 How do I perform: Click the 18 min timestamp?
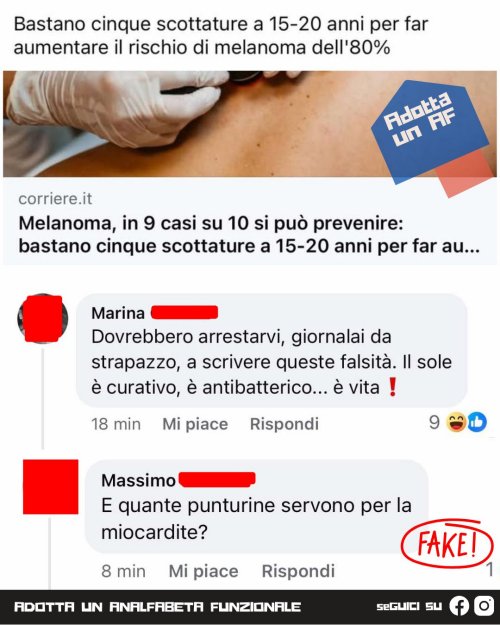pos(116,424)
